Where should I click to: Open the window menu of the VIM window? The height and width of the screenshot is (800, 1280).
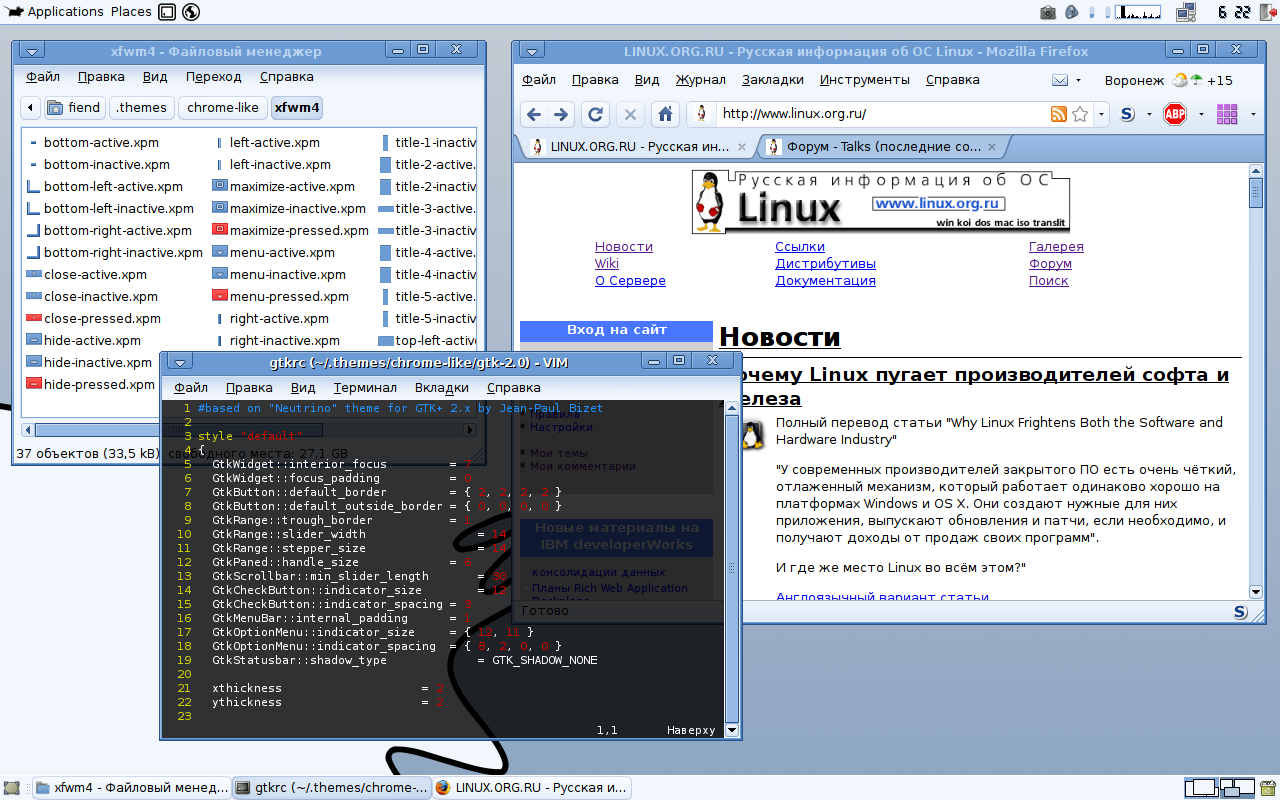[180, 362]
